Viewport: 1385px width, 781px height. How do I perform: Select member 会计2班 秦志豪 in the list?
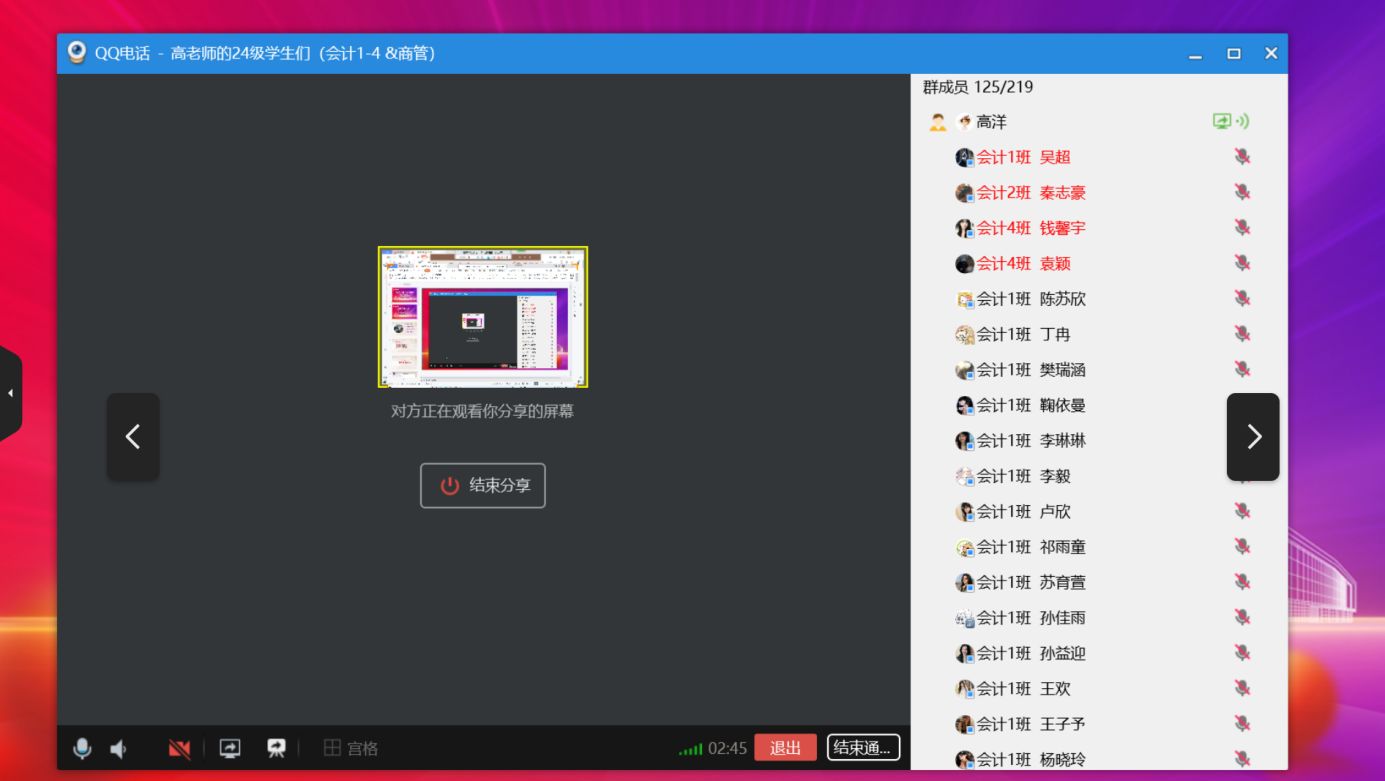click(x=1030, y=193)
